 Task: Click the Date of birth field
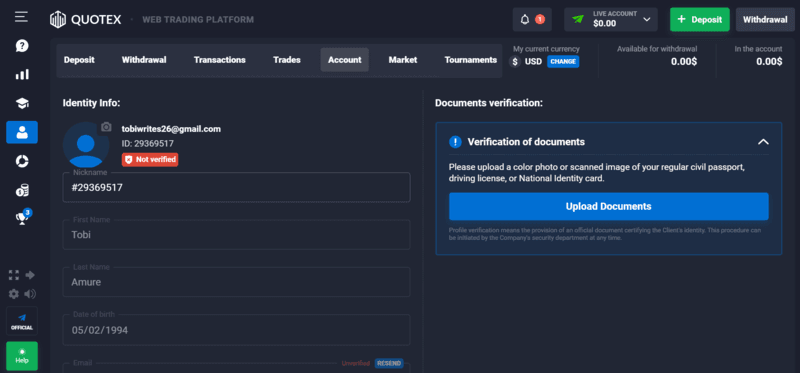[236, 330]
